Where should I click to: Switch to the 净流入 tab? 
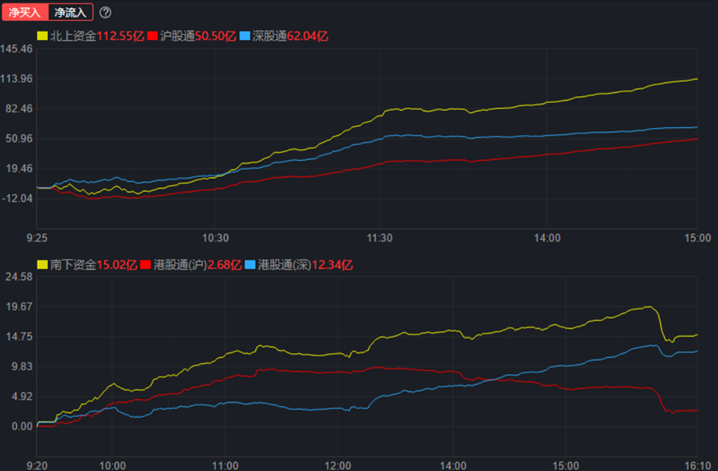(70, 13)
